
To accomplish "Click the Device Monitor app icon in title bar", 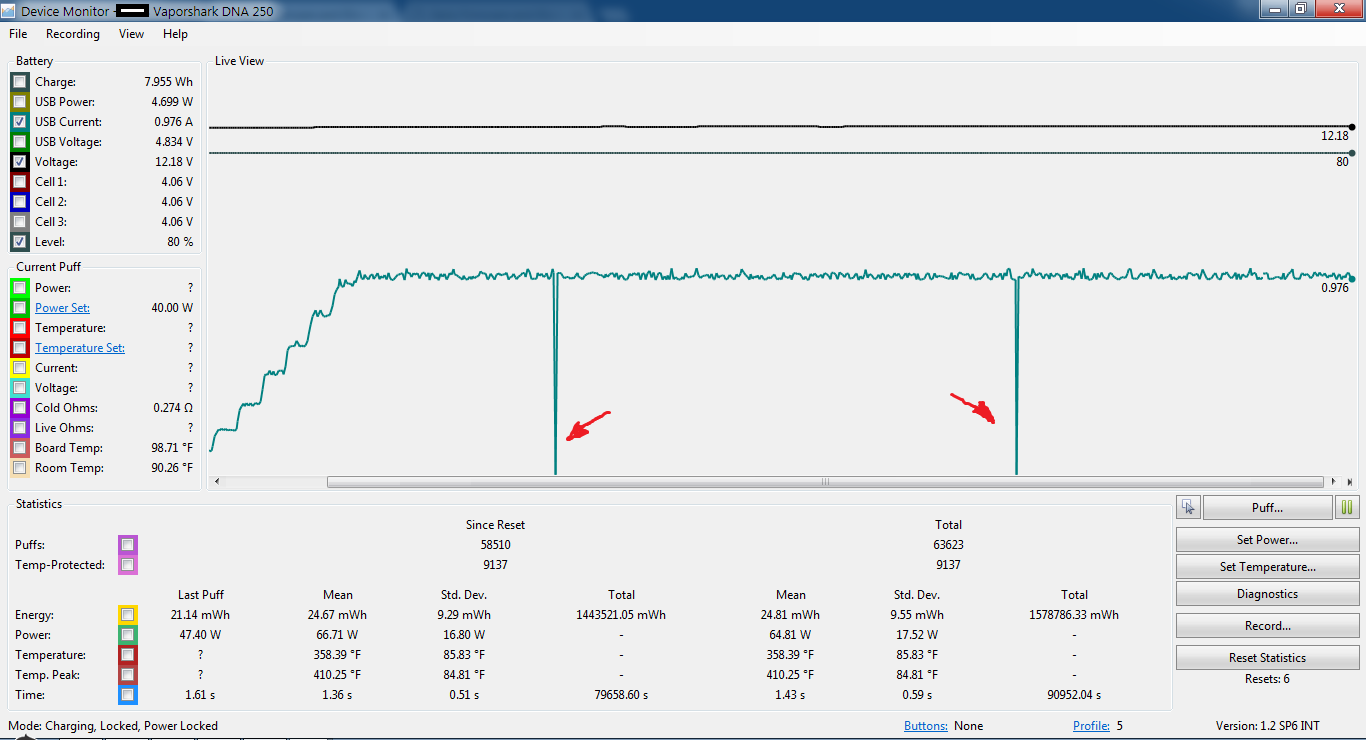I will point(9,10).
